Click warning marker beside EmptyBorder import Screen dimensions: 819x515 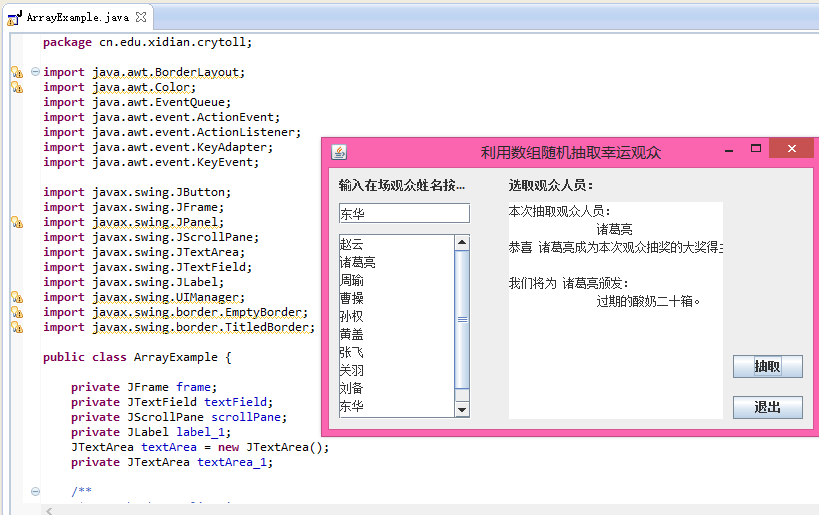pos(17,312)
